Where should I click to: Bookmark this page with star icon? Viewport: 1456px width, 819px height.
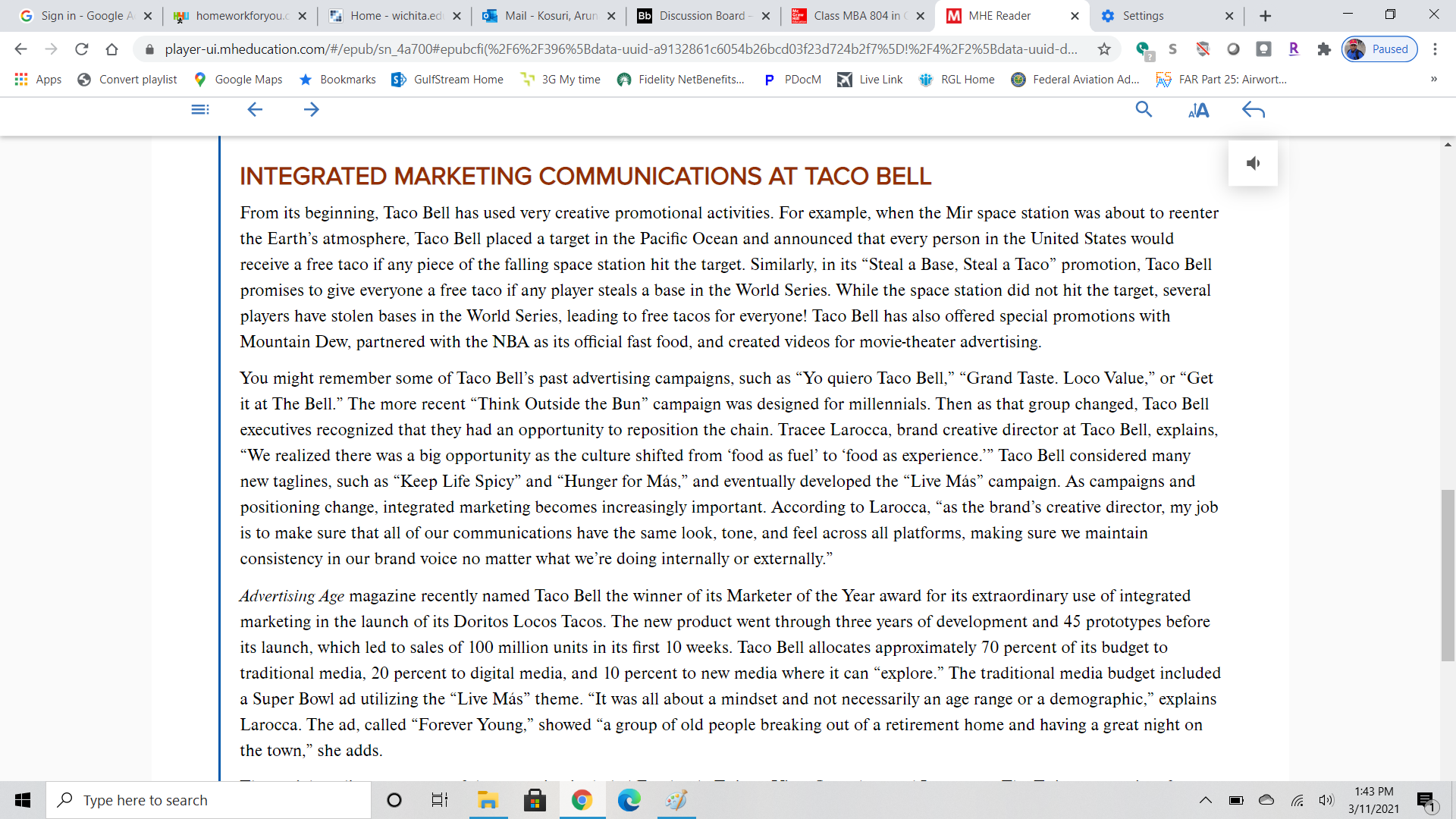(x=1104, y=49)
